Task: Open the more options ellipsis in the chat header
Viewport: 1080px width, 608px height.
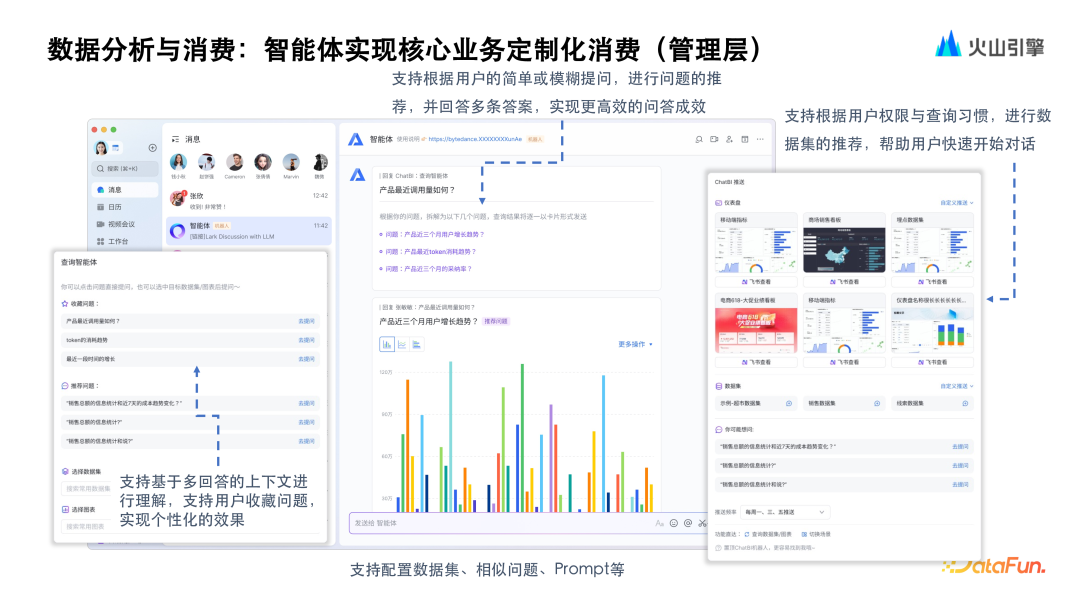Action: pos(760,139)
